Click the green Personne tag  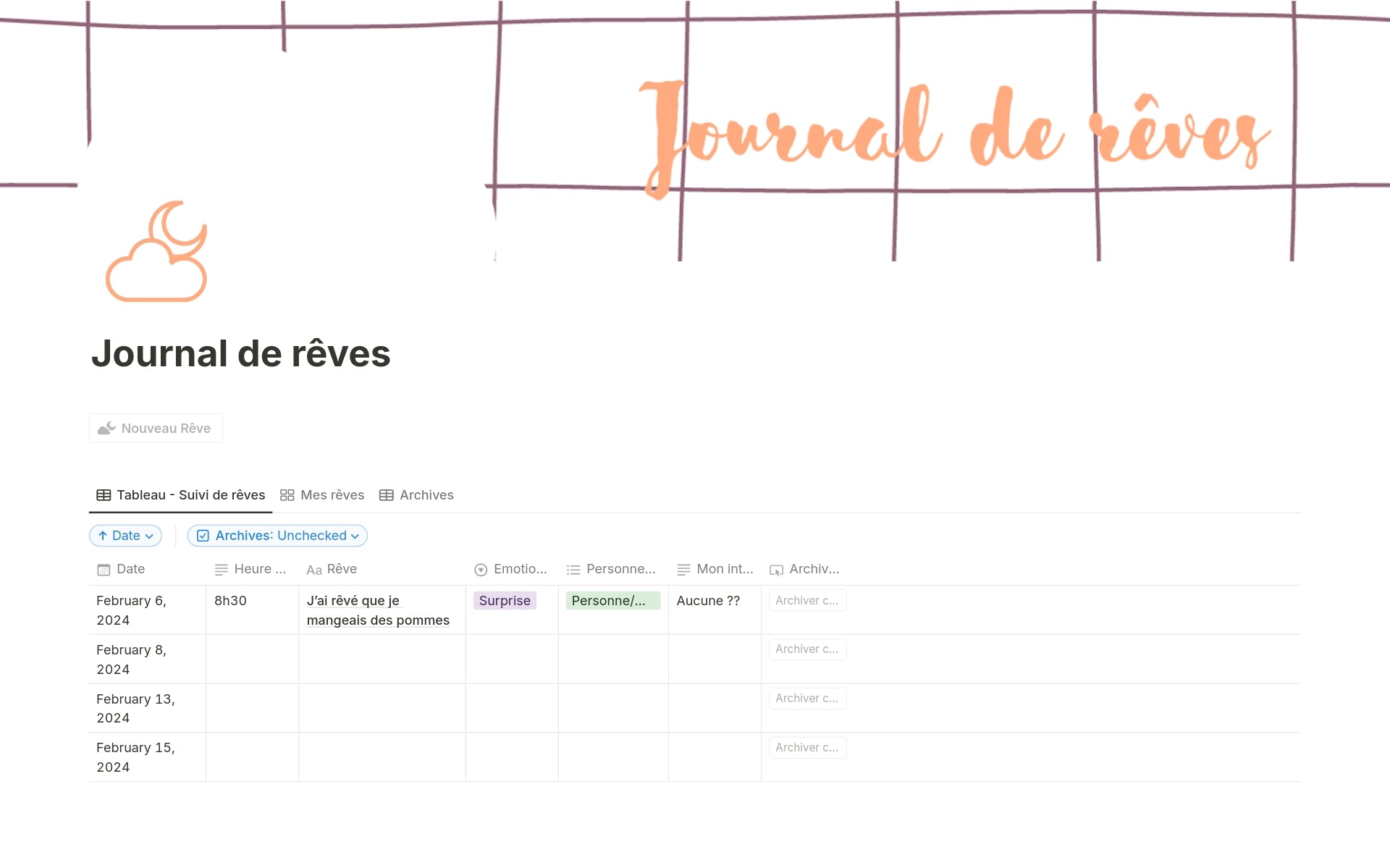coord(612,601)
